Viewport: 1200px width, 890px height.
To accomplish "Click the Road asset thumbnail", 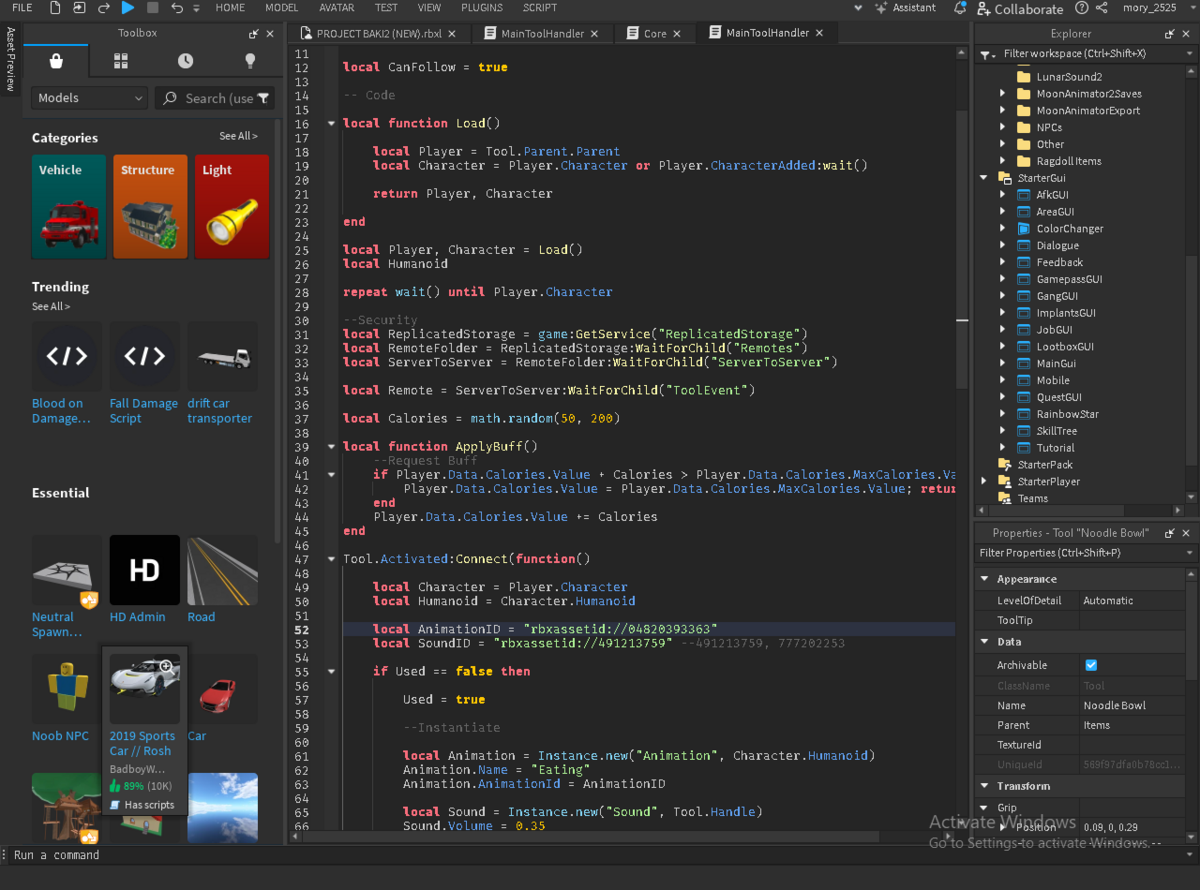I will click(222, 570).
